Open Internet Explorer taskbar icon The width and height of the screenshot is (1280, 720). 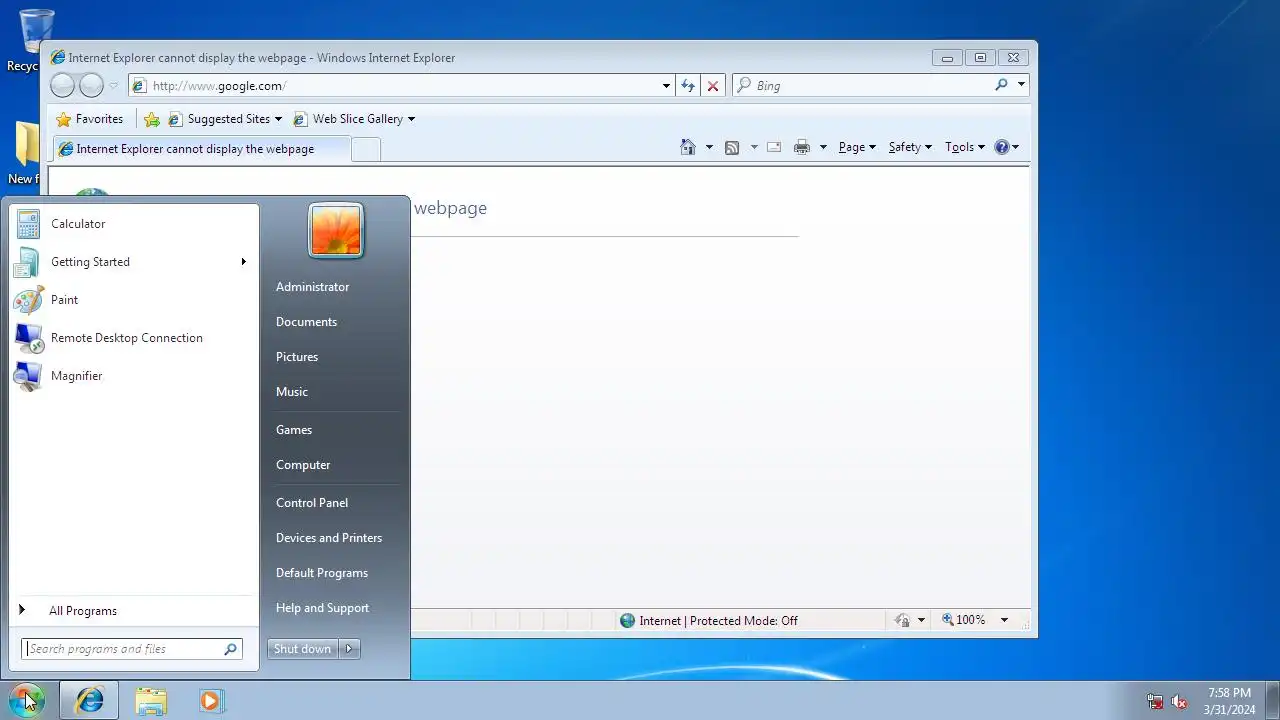[89, 700]
